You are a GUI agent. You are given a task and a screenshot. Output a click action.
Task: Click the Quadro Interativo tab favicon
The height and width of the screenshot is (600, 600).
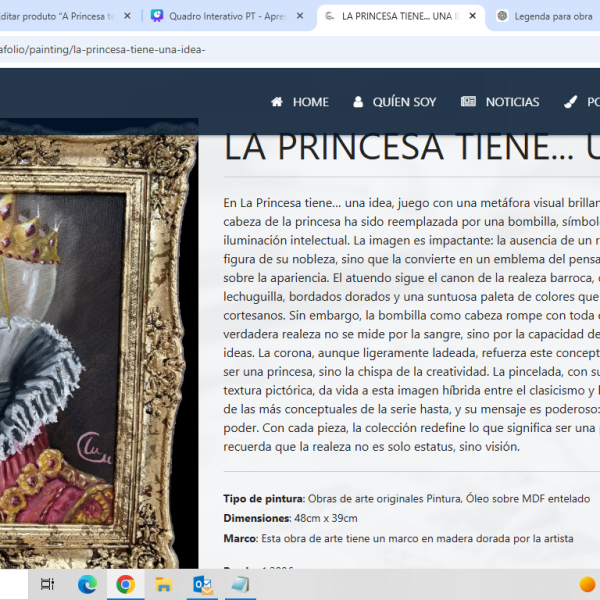tap(157, 16)
